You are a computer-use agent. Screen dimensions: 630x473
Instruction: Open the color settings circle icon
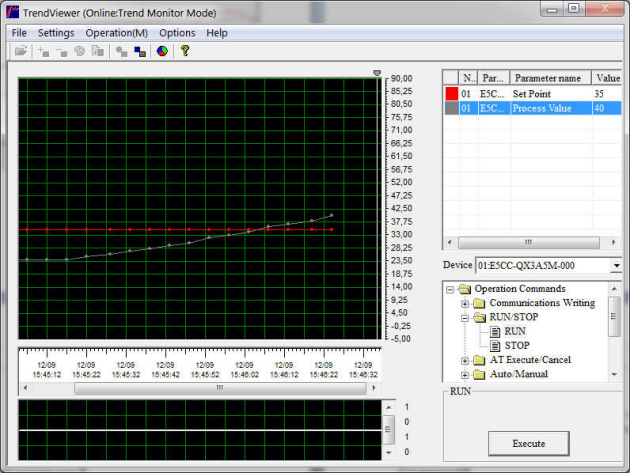(162, 51)
